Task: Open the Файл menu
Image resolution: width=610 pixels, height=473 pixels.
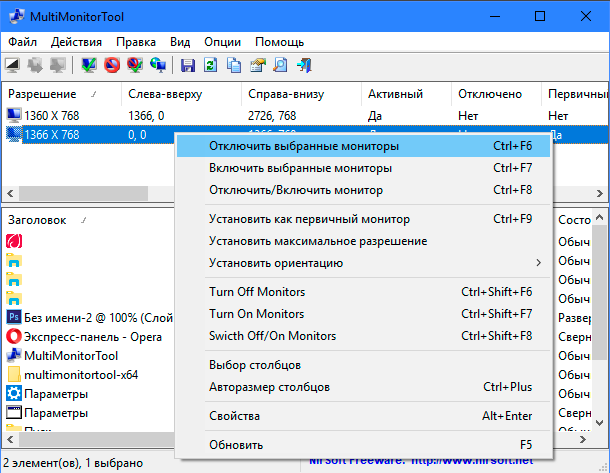Action: point(23,42)
